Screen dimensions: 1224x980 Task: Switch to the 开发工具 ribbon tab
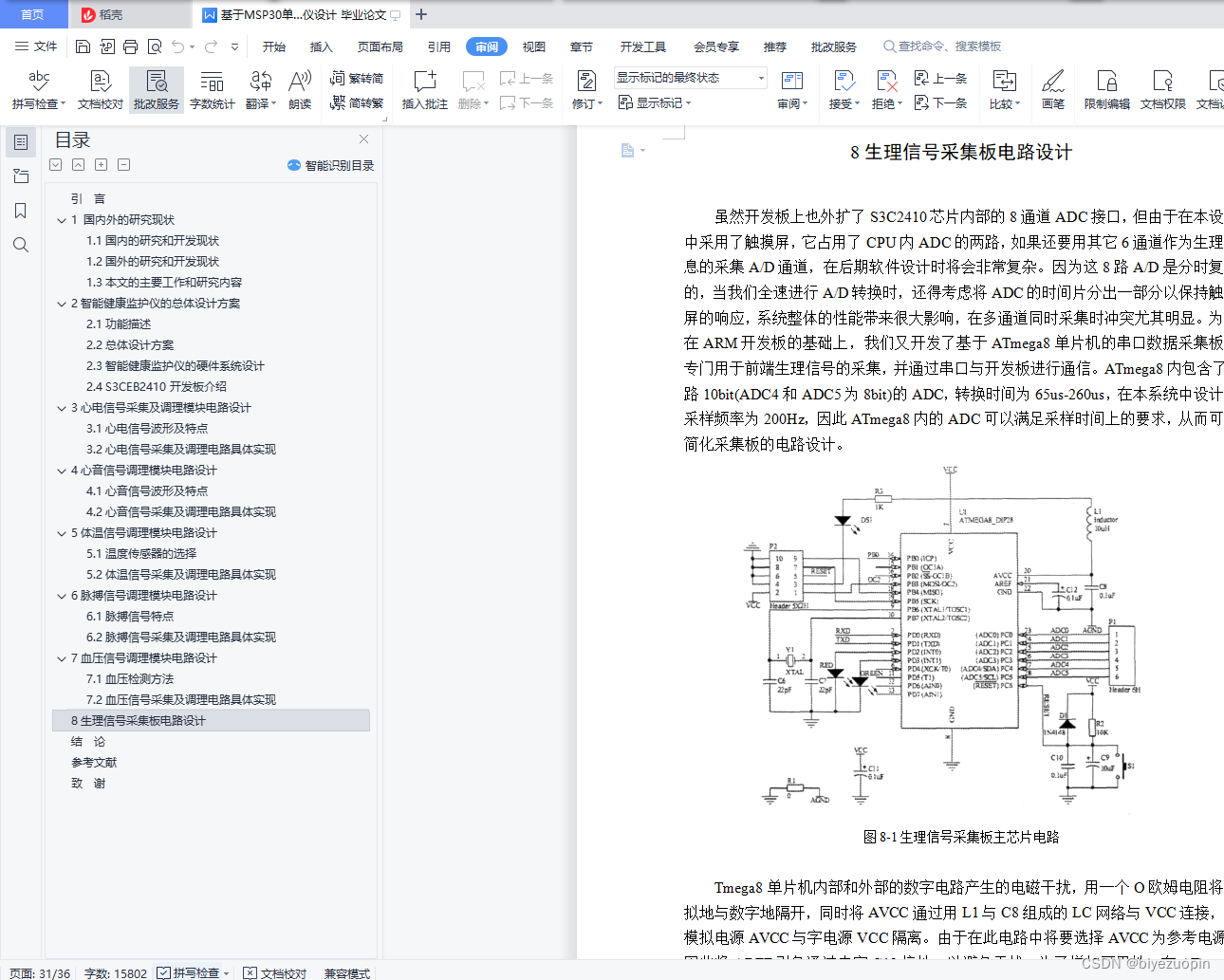(643, 46)
